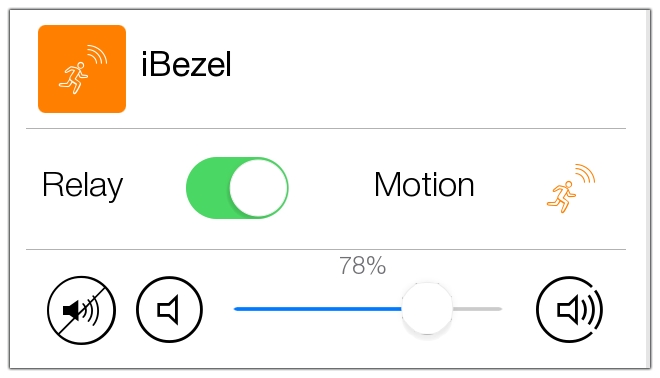The image size is (660, 378).
Task: Select the iBezel device title
Action: [x=186, y=64]
